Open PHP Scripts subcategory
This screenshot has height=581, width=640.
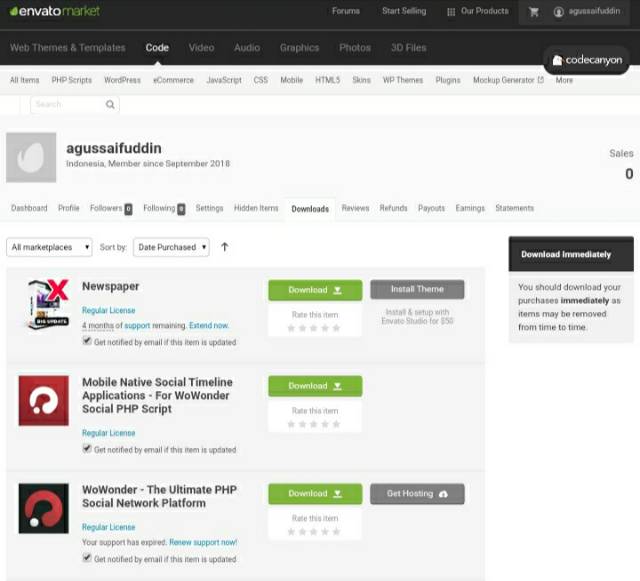pos(71,80)
